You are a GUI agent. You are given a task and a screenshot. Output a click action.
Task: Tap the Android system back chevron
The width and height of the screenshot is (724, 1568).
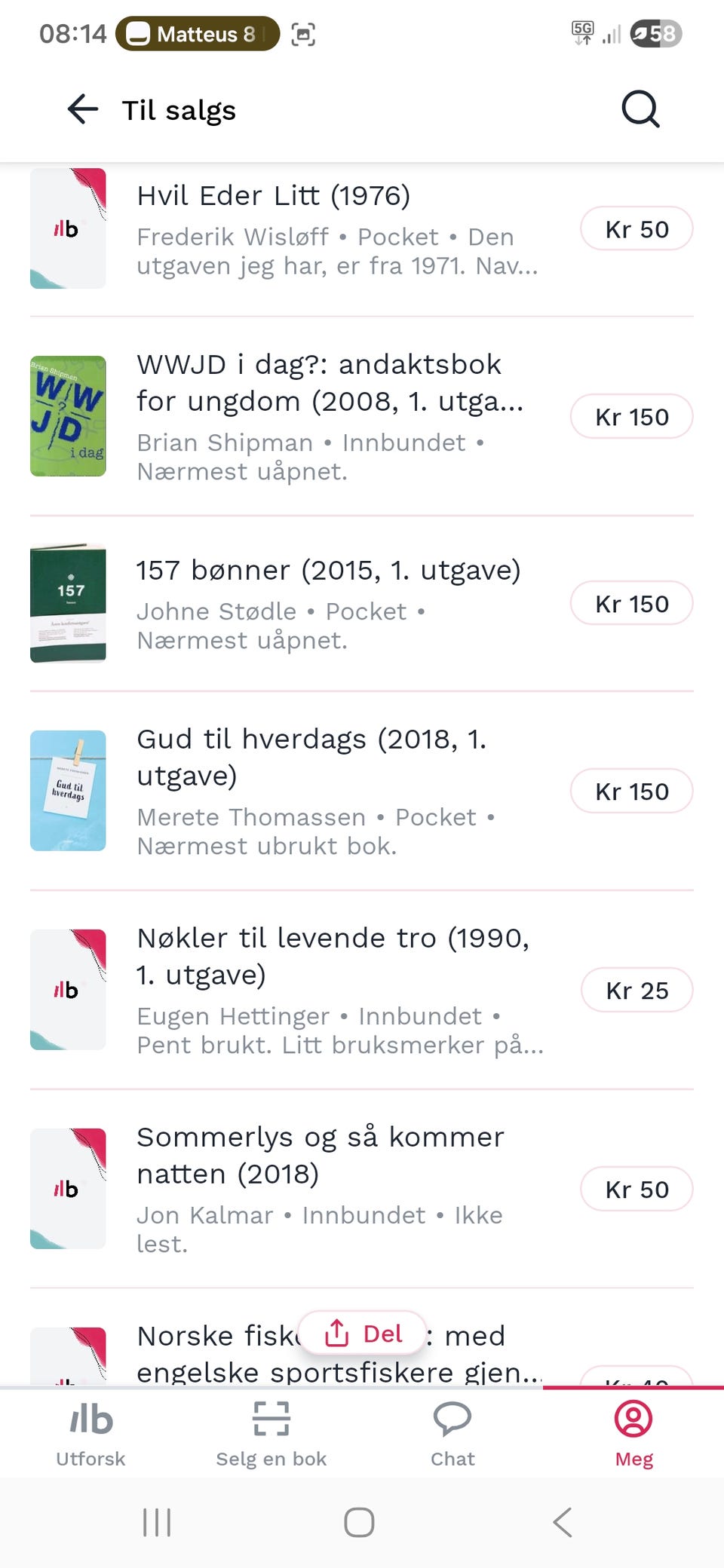click(563, 1522)
